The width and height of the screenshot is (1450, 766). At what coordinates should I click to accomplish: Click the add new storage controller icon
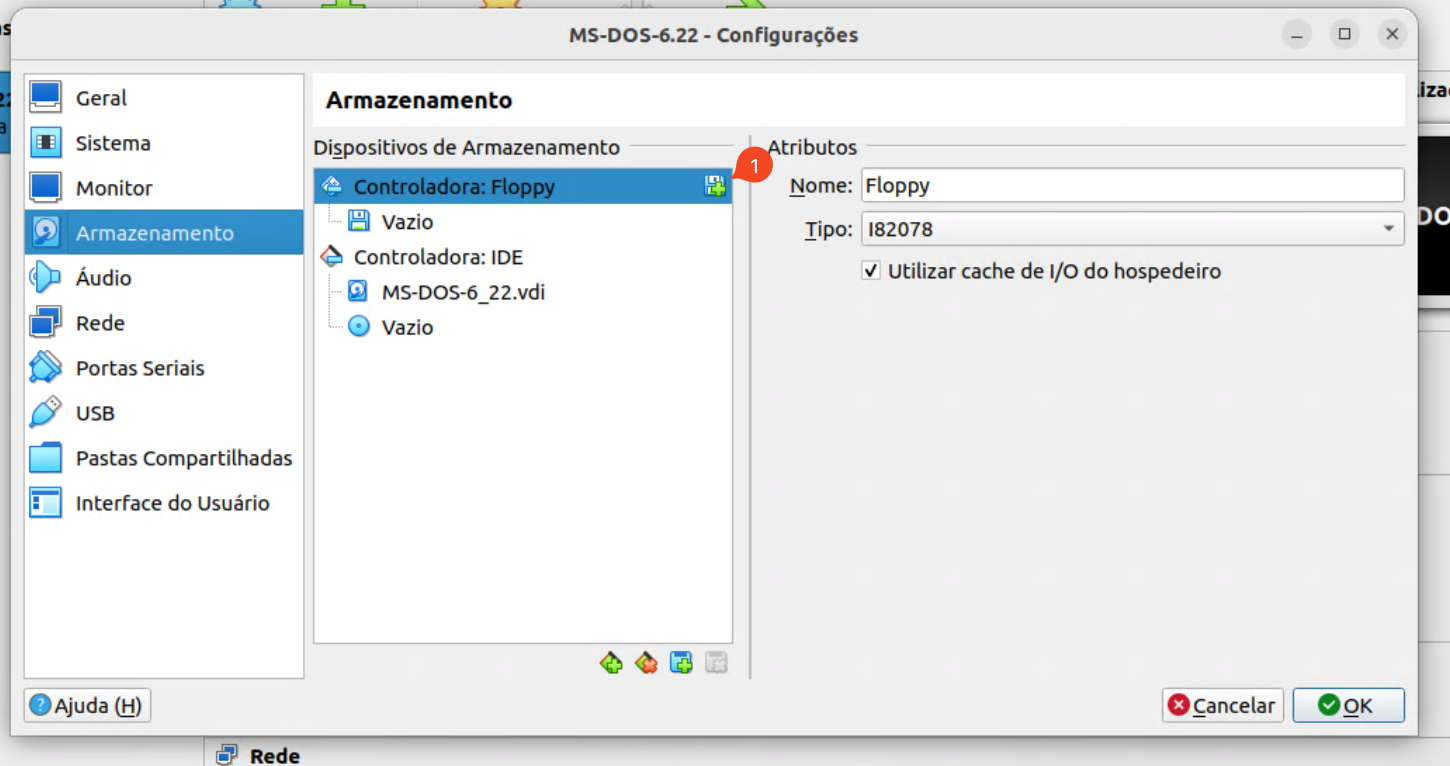tap(611, 662)
